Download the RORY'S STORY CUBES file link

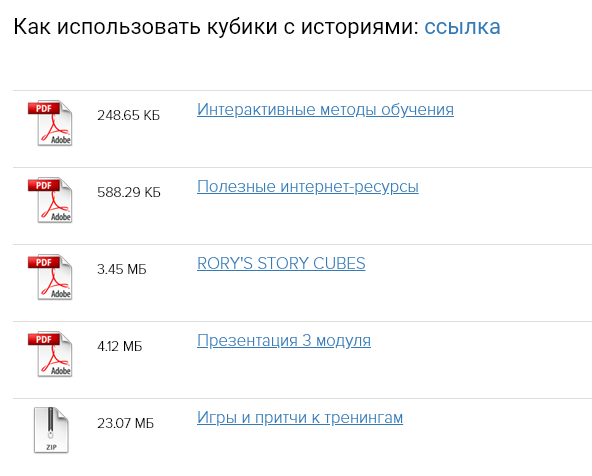point(281,263)
